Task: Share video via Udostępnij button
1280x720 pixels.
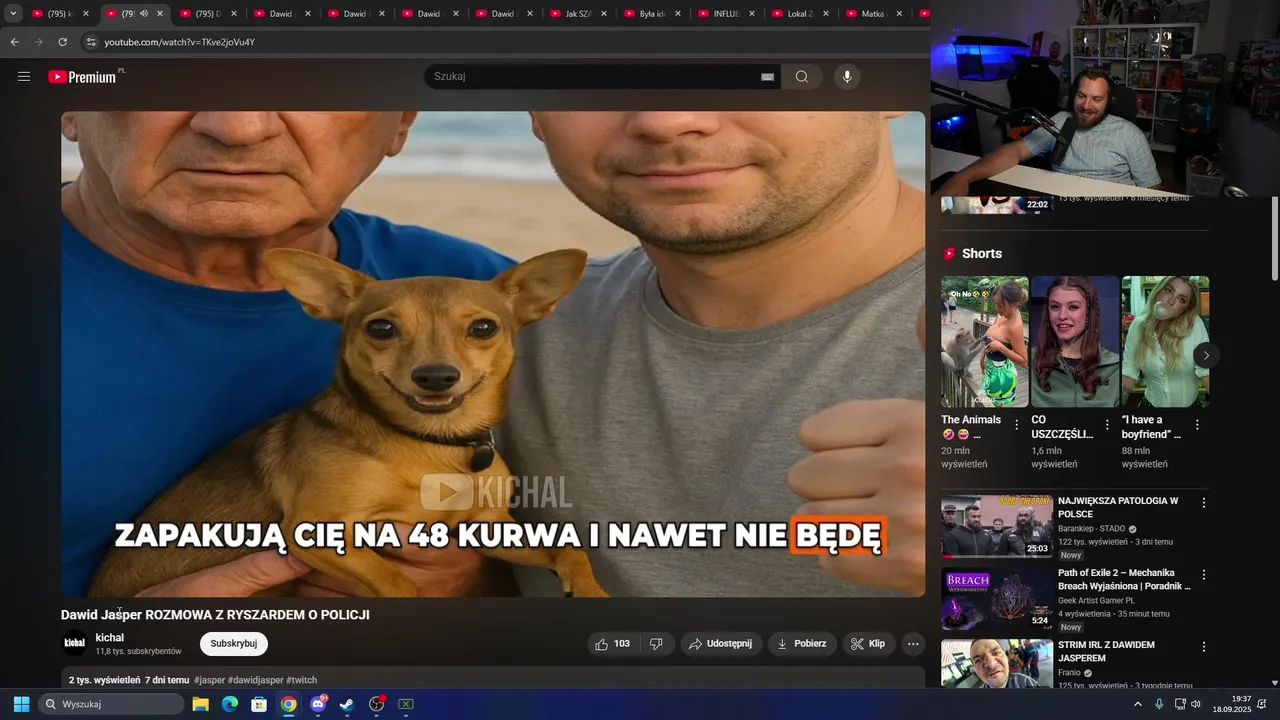Action: pyautogui.click(x=720, y=644)
